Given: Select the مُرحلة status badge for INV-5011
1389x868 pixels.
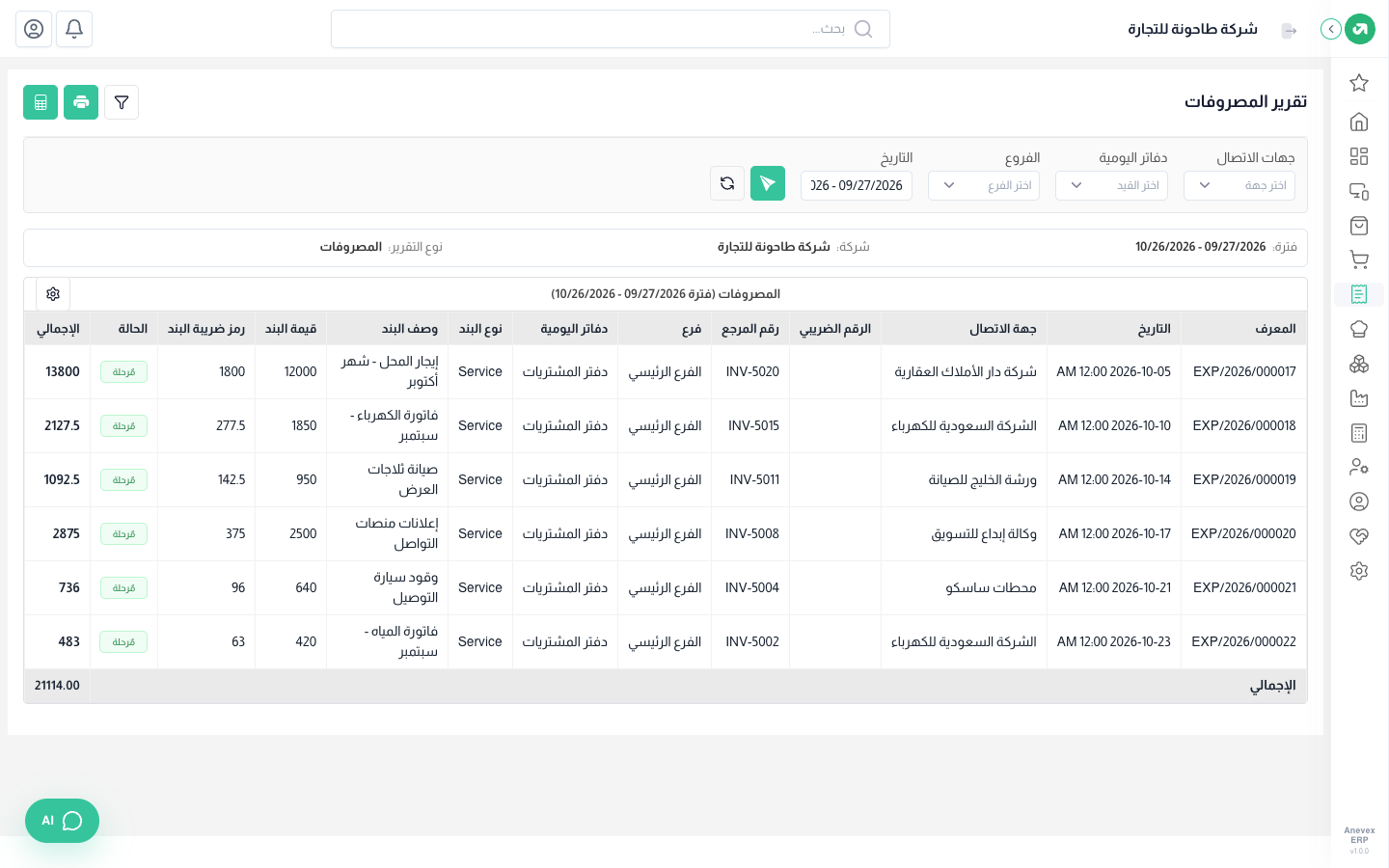Looking at the screenshot, I should [x=123, y=479].
